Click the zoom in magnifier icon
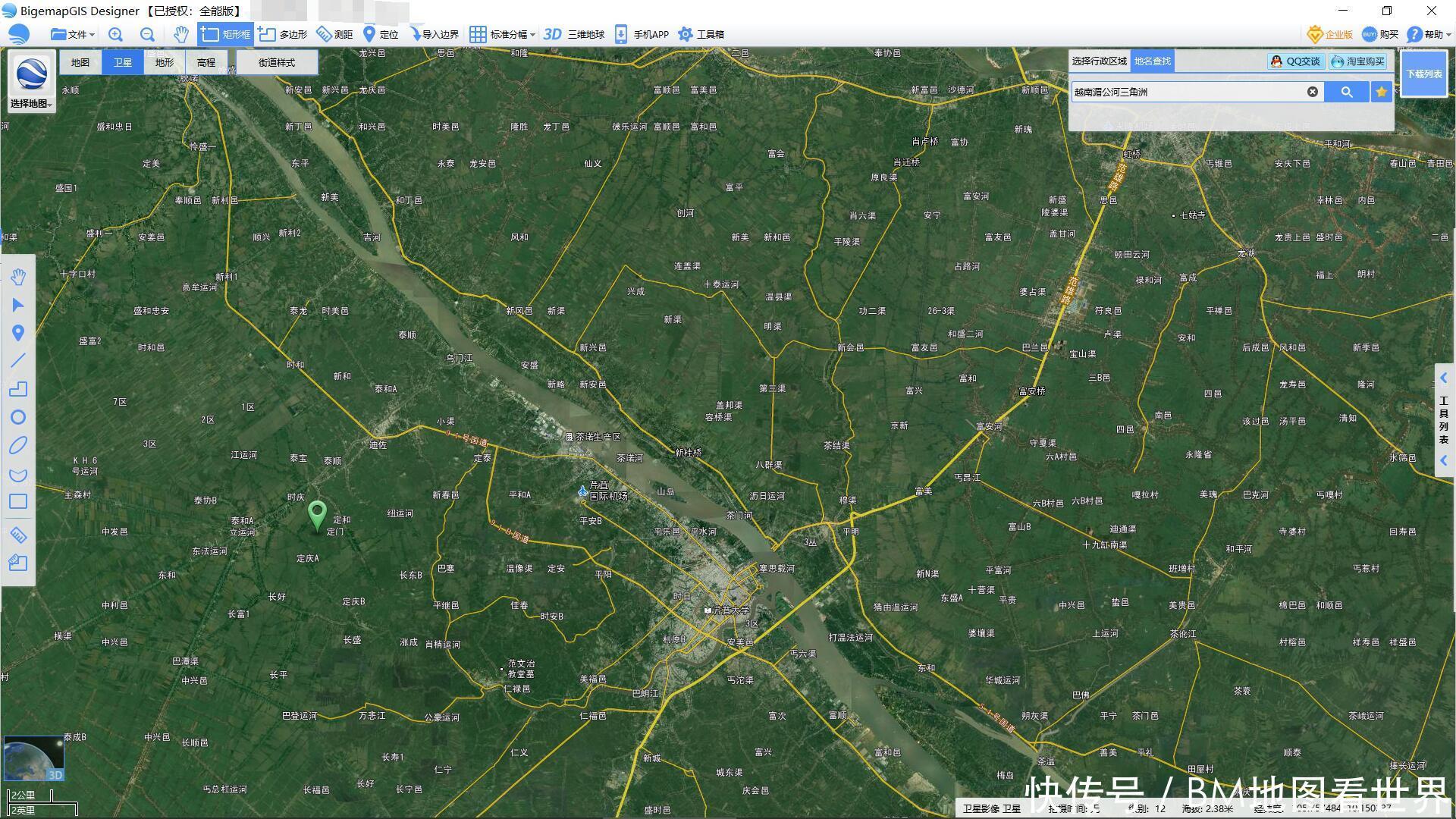 115,34
